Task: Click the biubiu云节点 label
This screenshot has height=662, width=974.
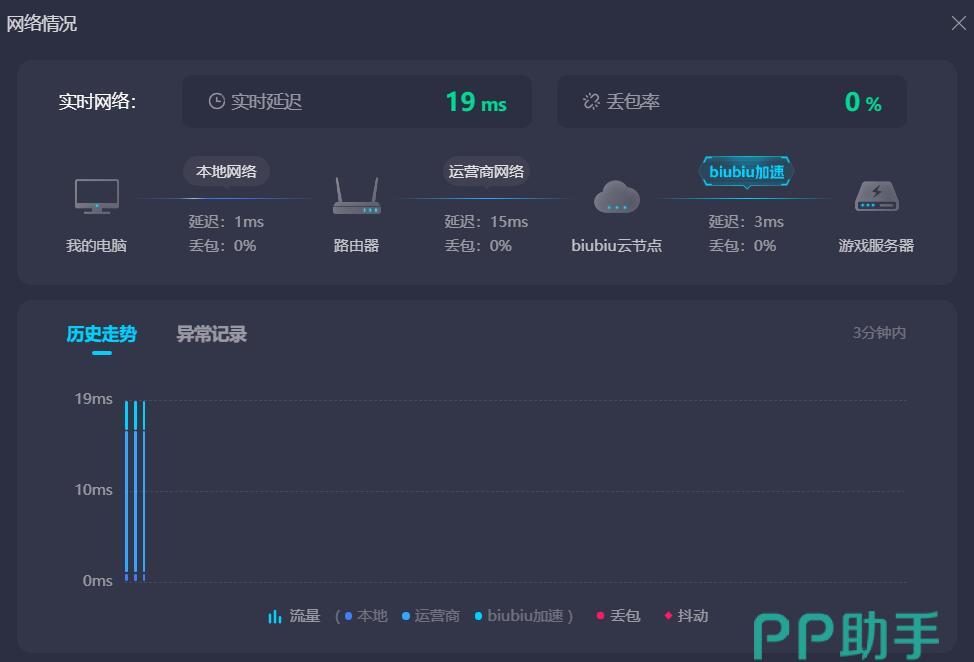Action: point(617,246)
